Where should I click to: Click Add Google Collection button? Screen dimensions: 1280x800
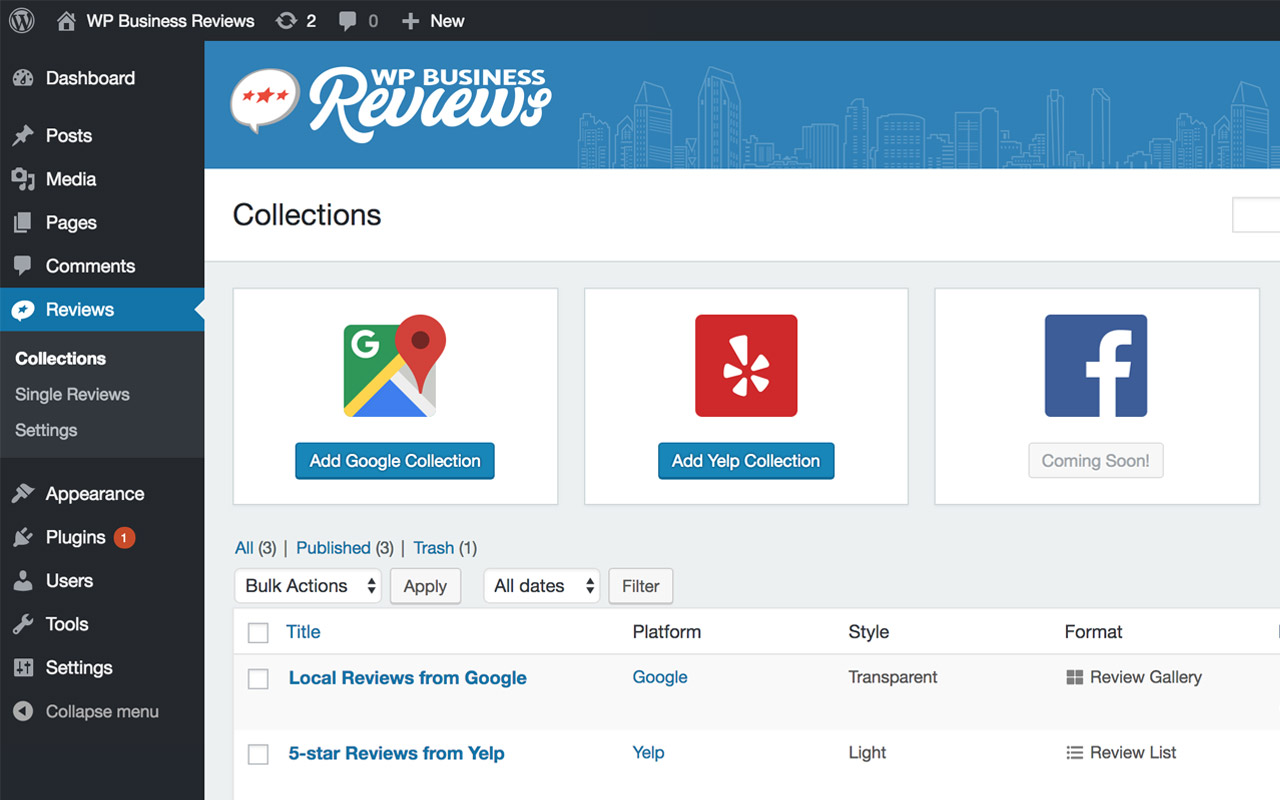tap(395, 461)
